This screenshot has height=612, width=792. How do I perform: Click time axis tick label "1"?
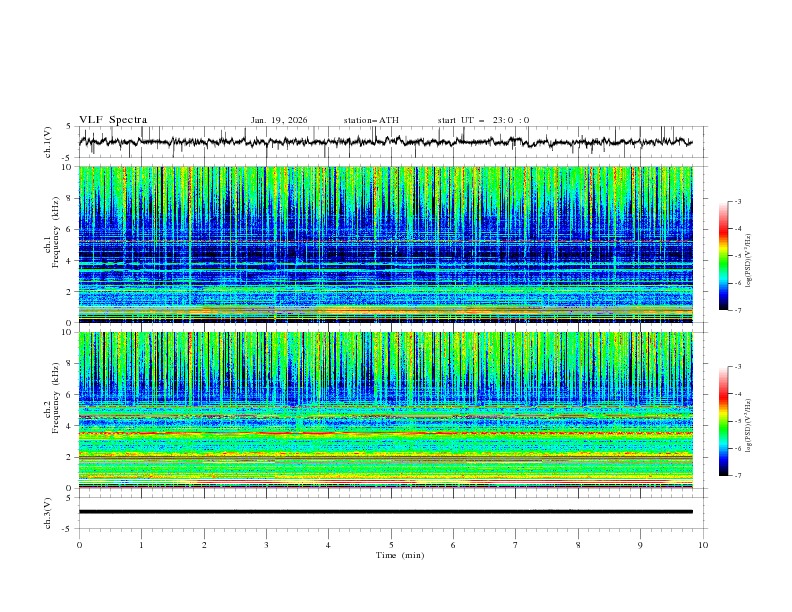click(141, 545)
